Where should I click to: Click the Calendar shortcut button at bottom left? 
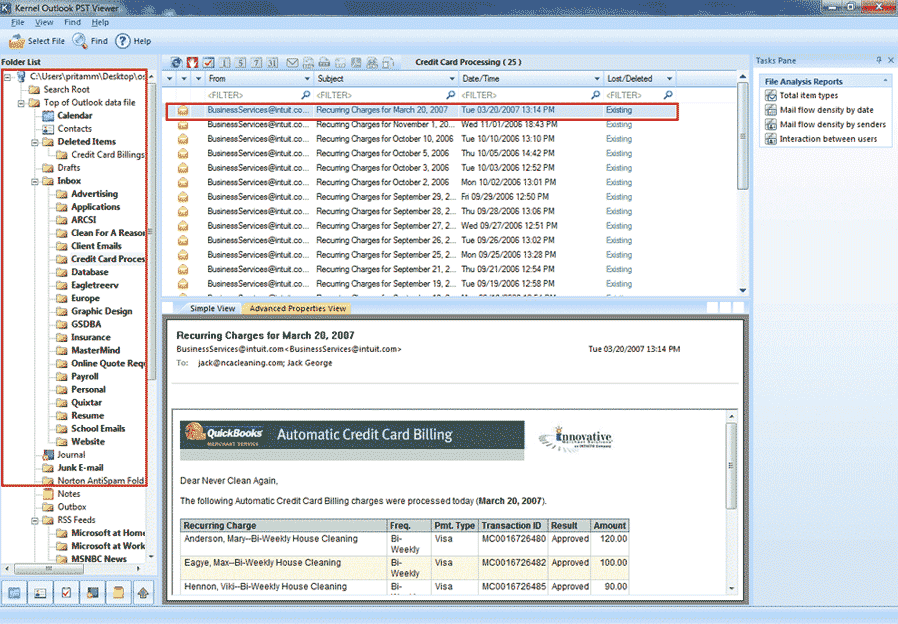[x=15, y=593]
